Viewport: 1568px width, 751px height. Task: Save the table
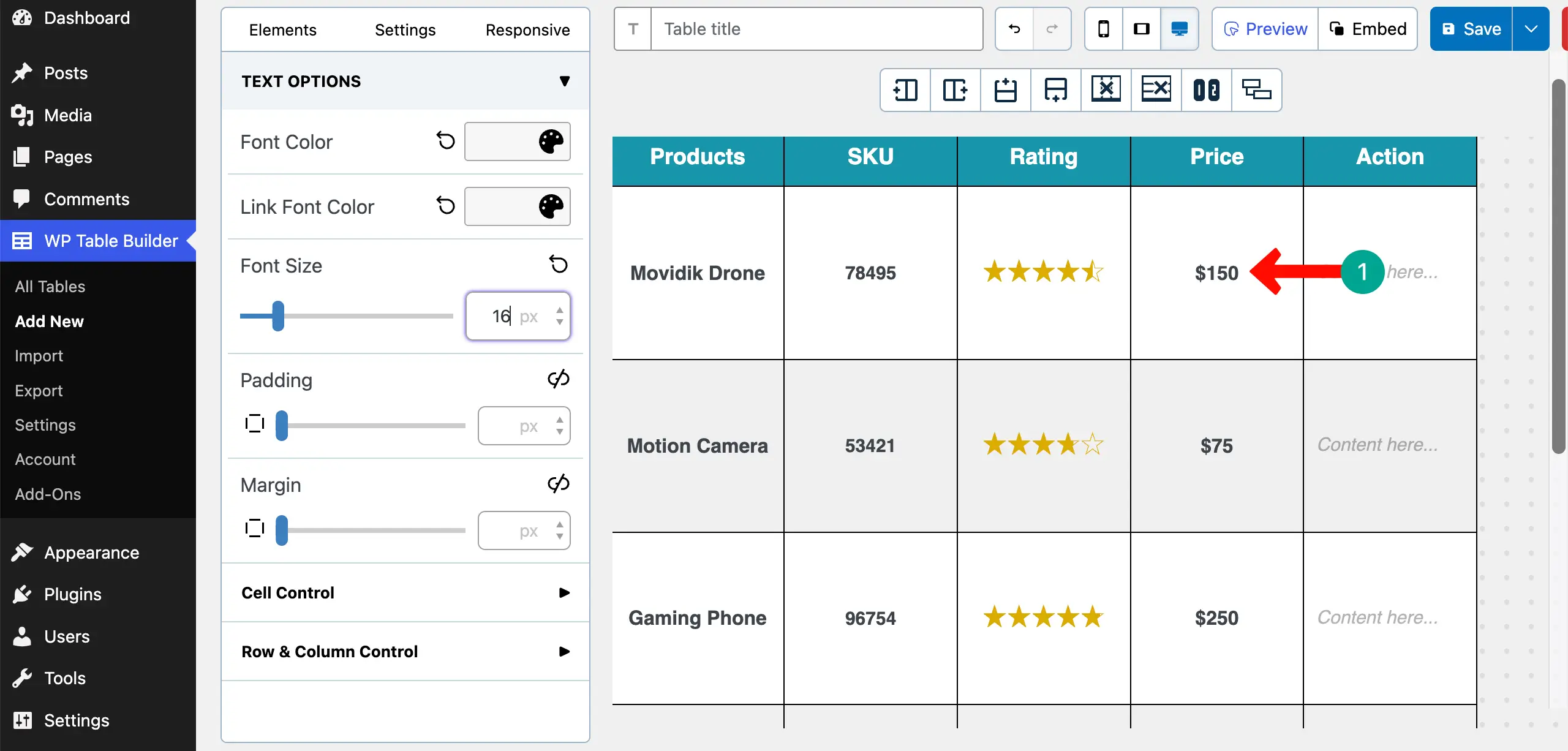(x=1473, y=28)
